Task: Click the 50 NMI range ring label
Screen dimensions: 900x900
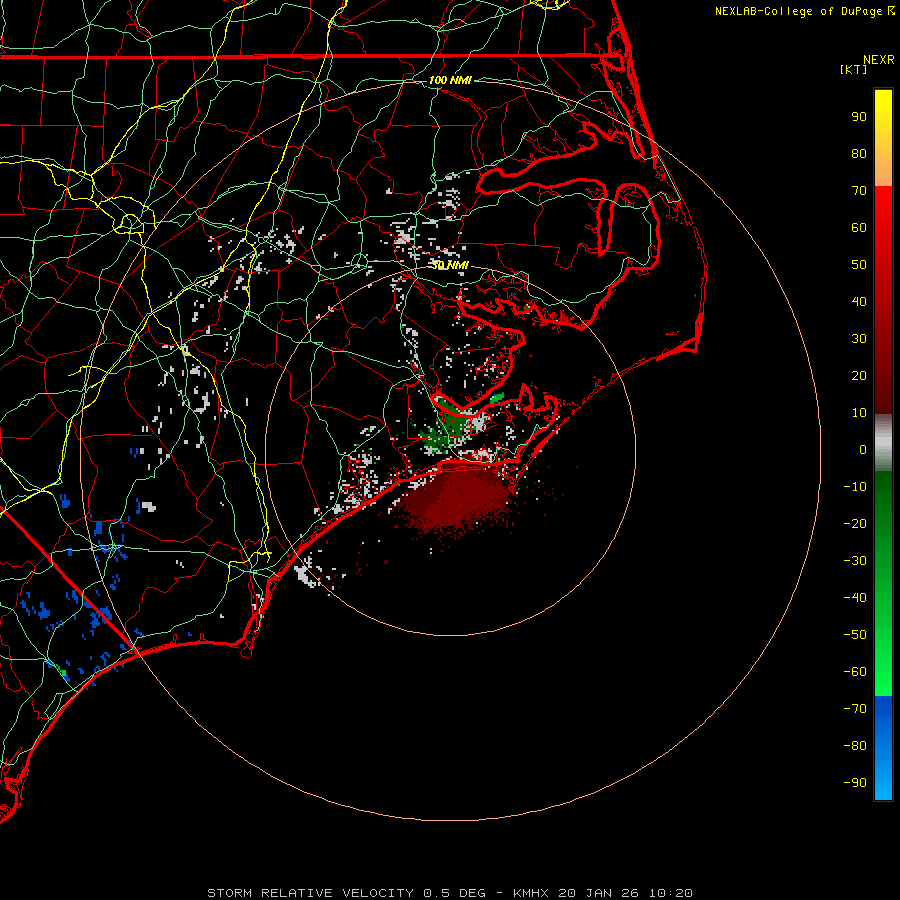Action: pos(450,265)
